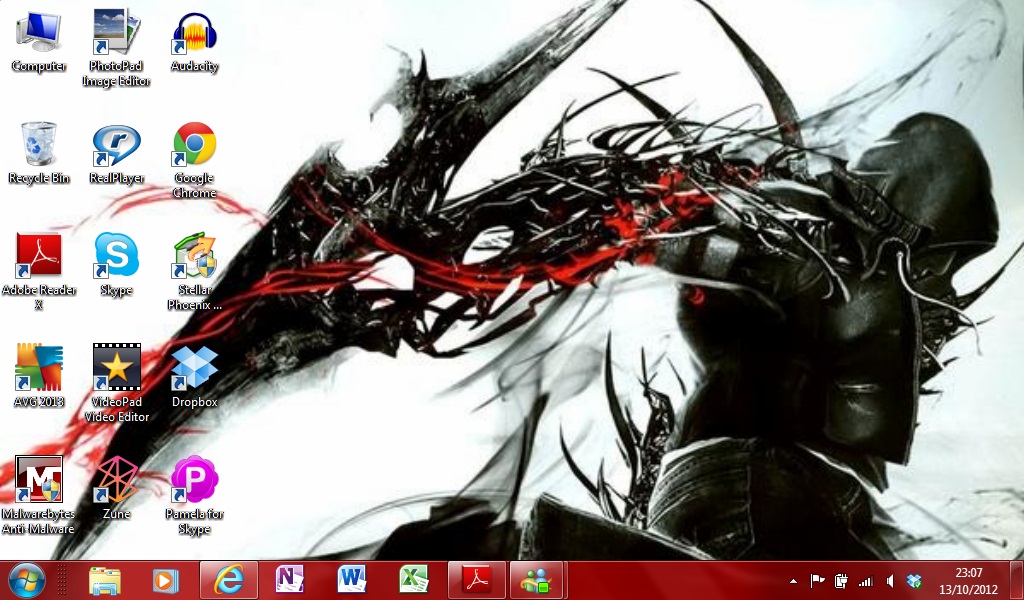1024x600 pixels.
Task: Launch Microsoft Excel from the taskbar
Action: point(413,580)
